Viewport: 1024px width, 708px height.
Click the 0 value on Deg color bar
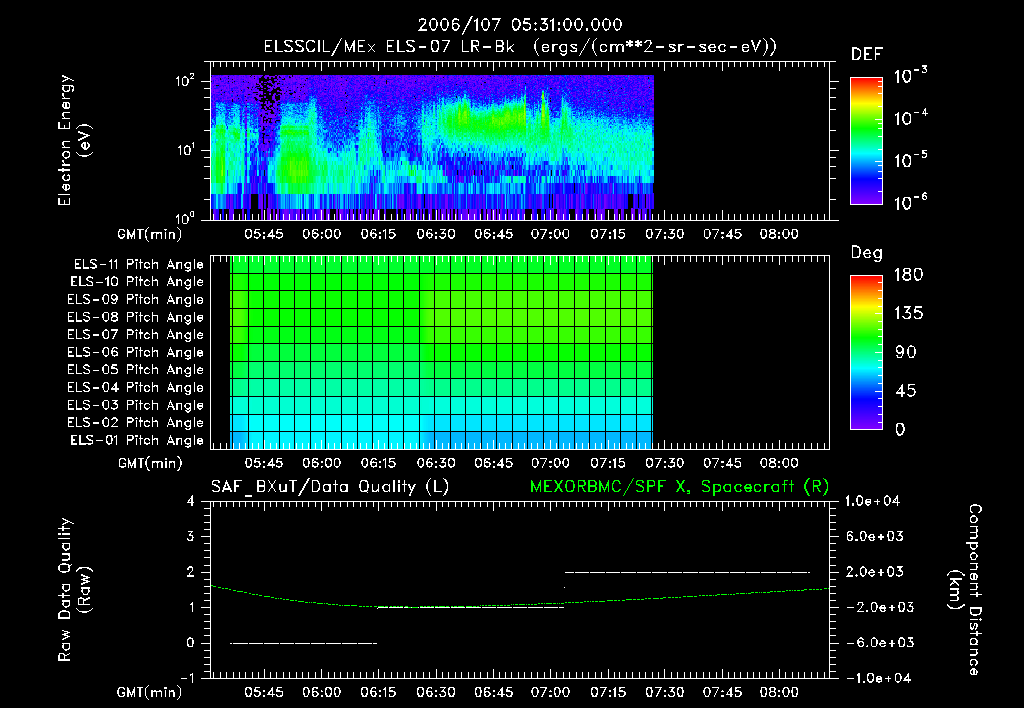[901, 429]
